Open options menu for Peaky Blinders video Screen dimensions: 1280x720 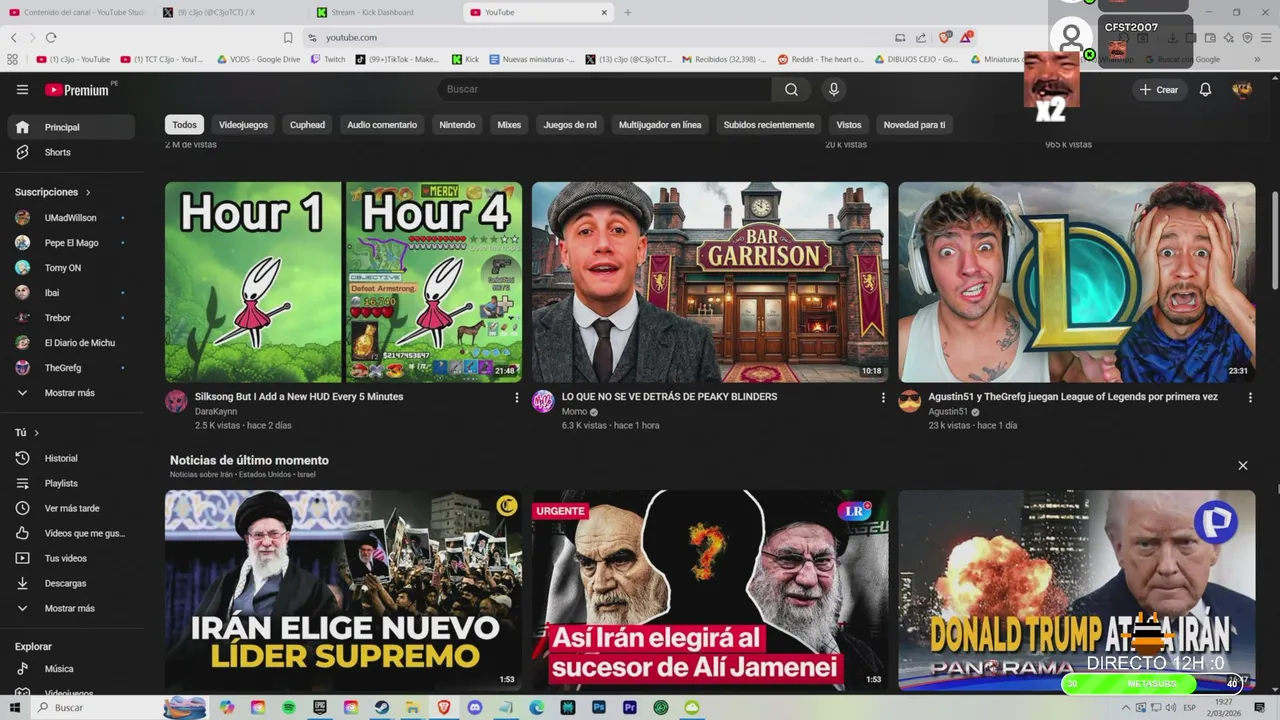click(883, 398)
